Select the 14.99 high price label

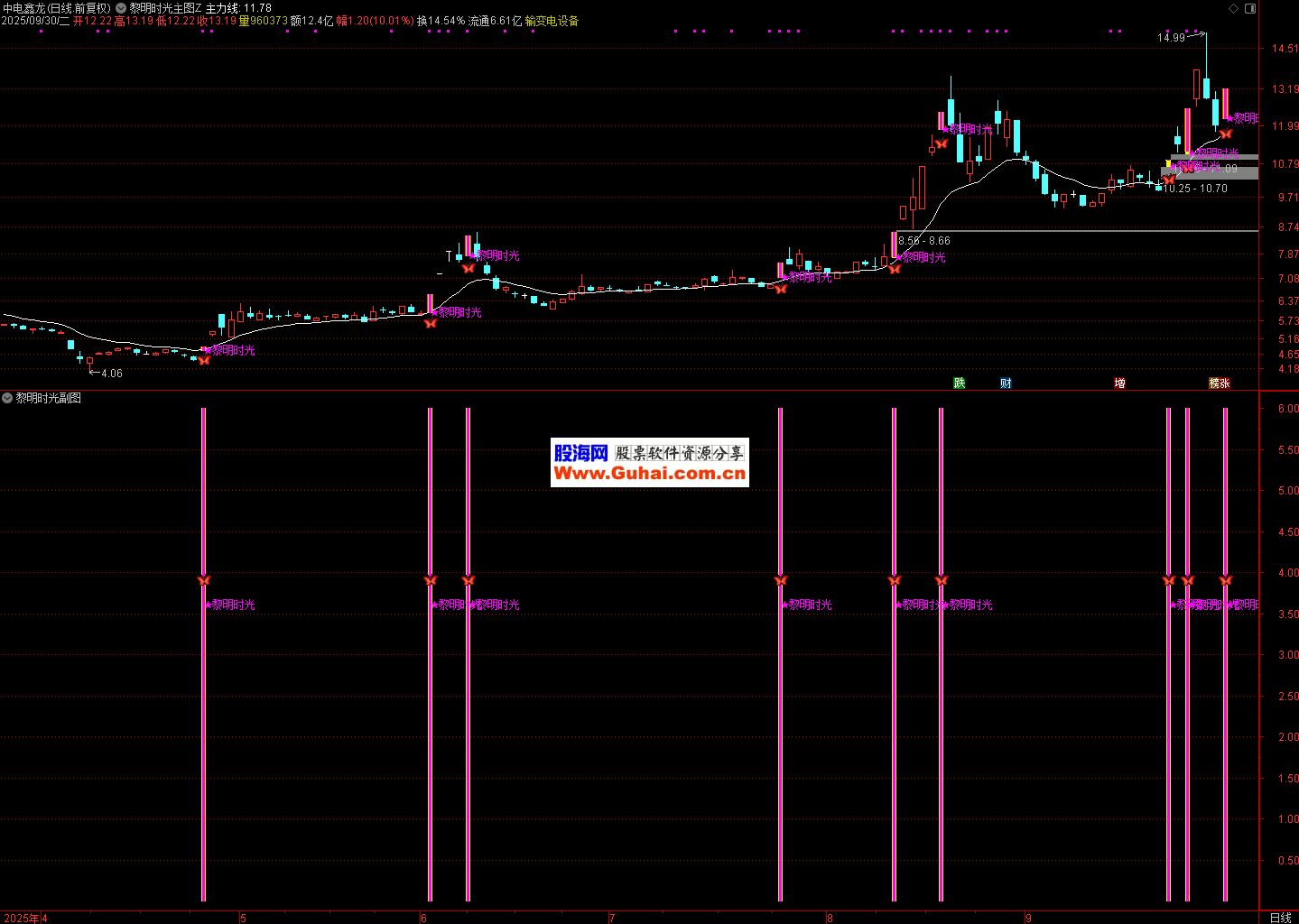click(x=1171, y=38)
